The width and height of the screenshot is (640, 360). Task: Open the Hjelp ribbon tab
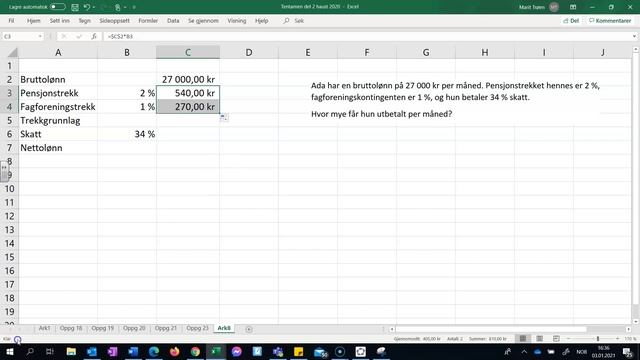pos(261,21)
